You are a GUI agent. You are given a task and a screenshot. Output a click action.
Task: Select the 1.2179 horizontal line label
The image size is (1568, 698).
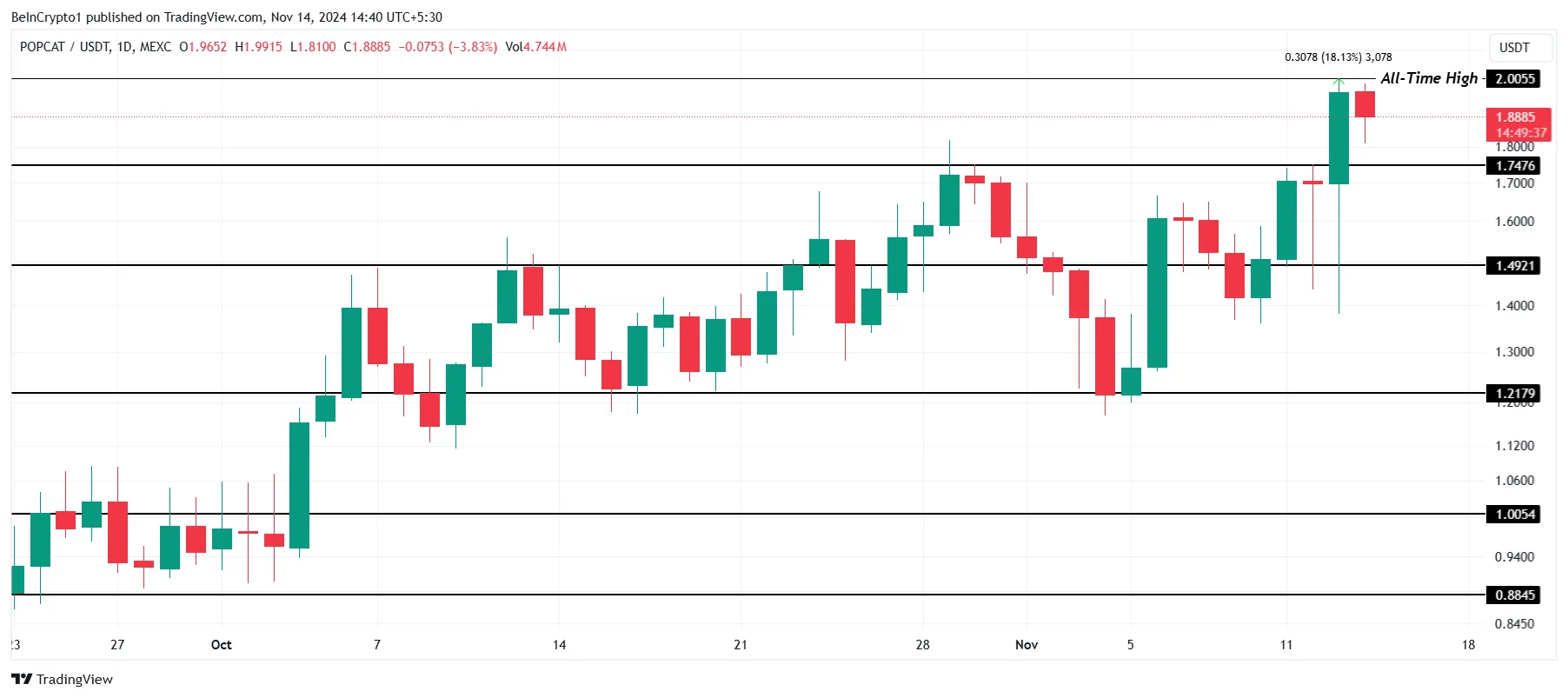point(1514,393)
